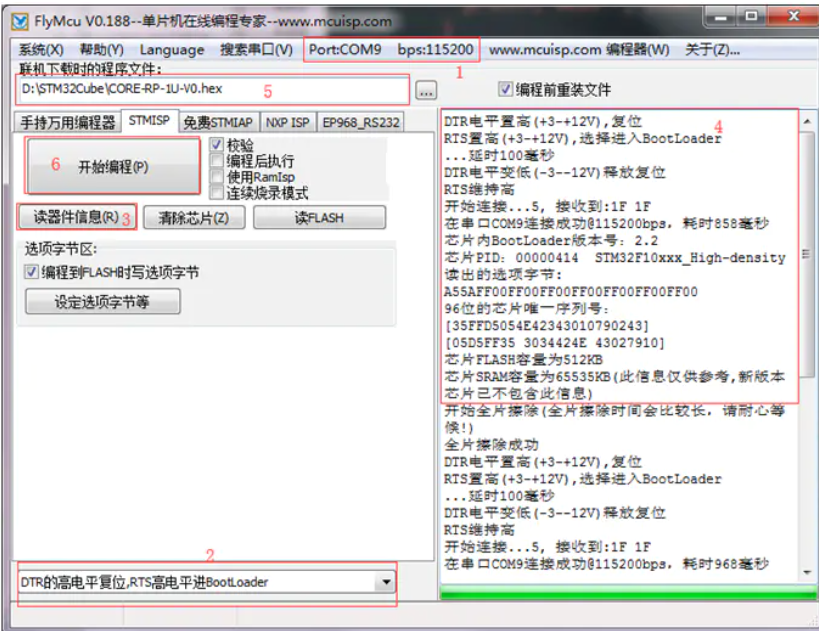The image size is (819, 631).
Task: Click the PID line STM32F10xxx_High-density
Action: click(x=614, y=258)
